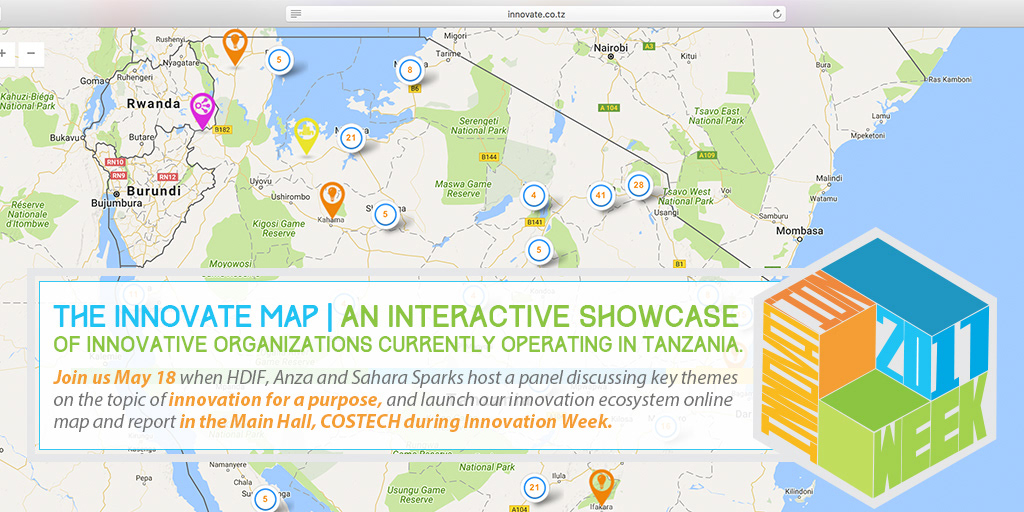Open cluster 21 near Usungu Game Reserve
The width and height of the screenshot is (1024, 512).
coord(534,487)
